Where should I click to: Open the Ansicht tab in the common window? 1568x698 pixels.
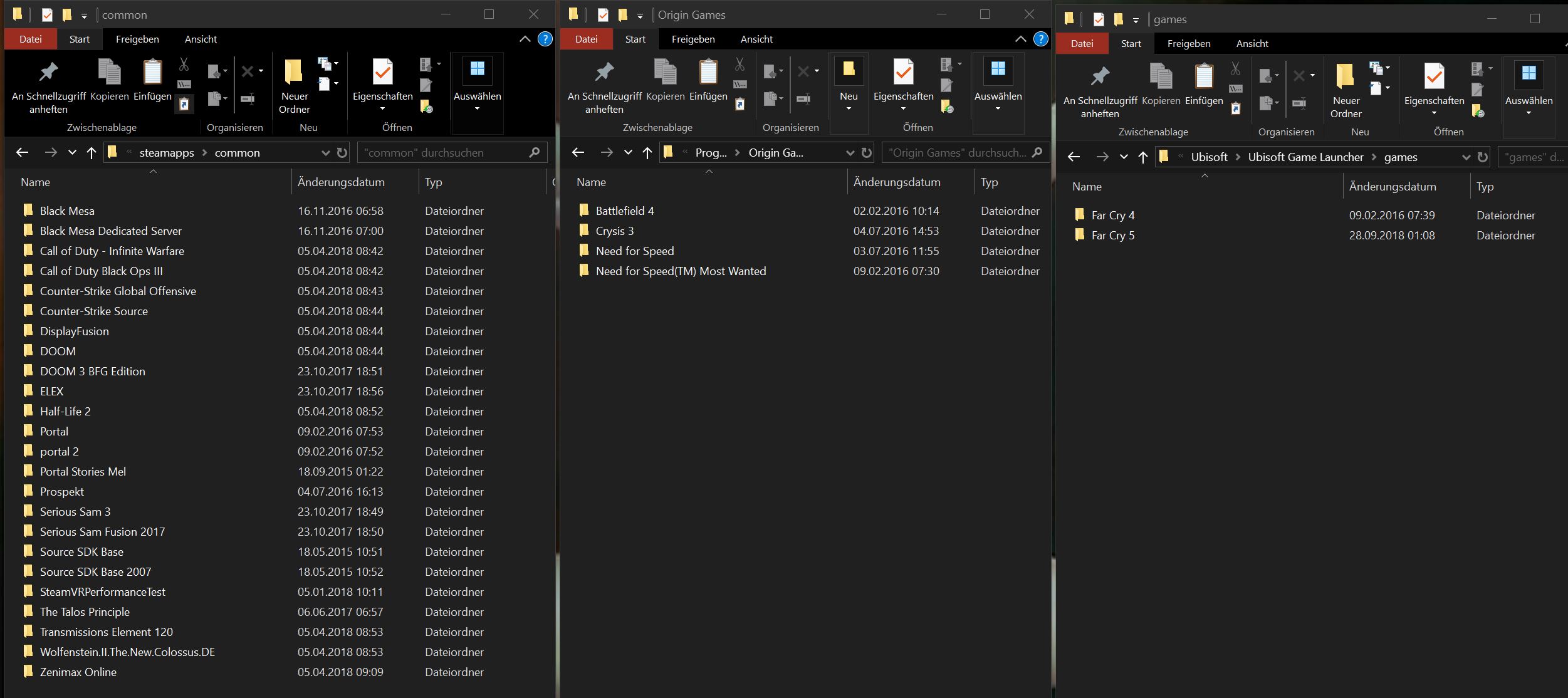coord(201,39)
